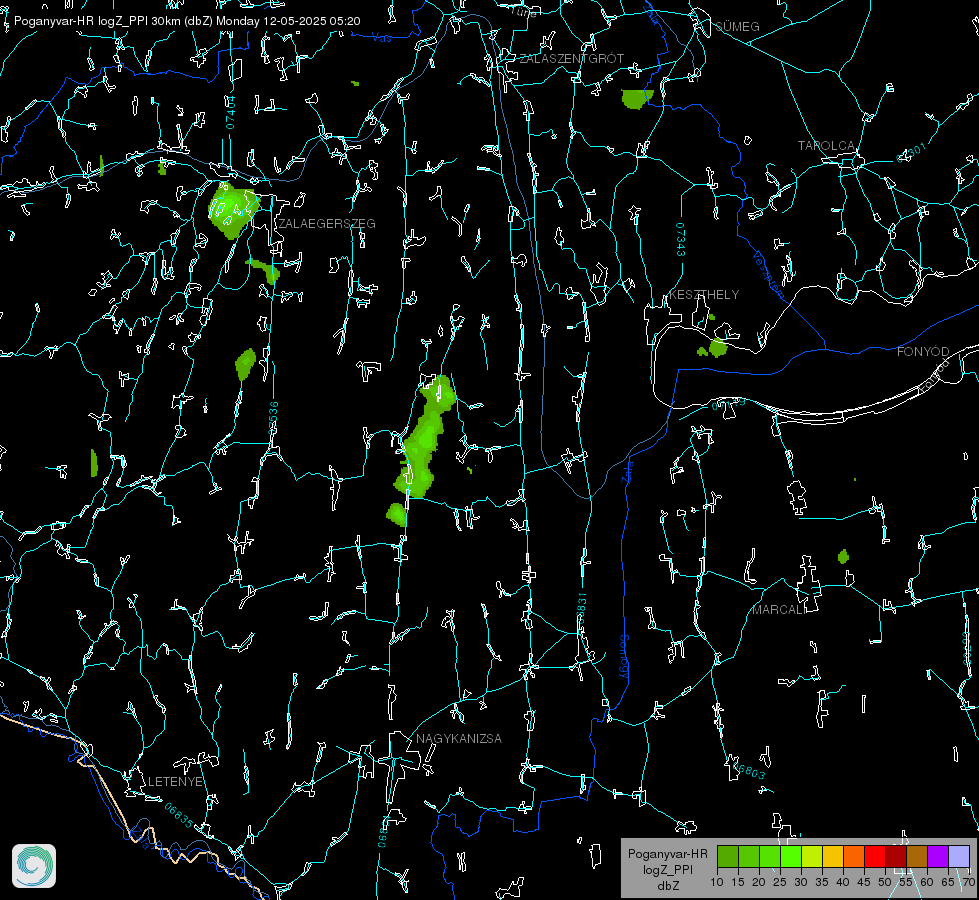Click the TAPOLCA town label
Screen dimensions: 979x900
[827, 146]
